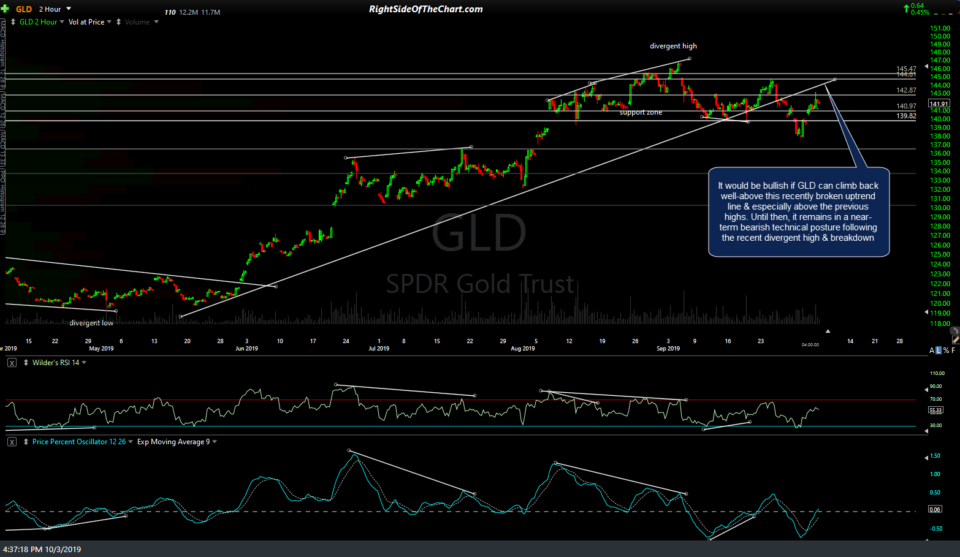Expand the GLD 2 Hour plot dropdown
This screenshot has width=960, height=557.
(62, 22)
